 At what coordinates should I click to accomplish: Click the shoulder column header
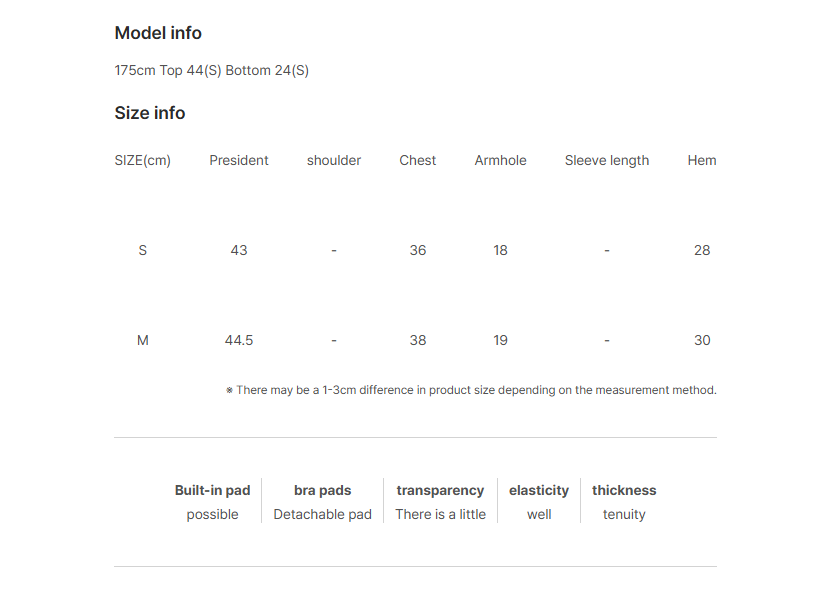[334, 160]
